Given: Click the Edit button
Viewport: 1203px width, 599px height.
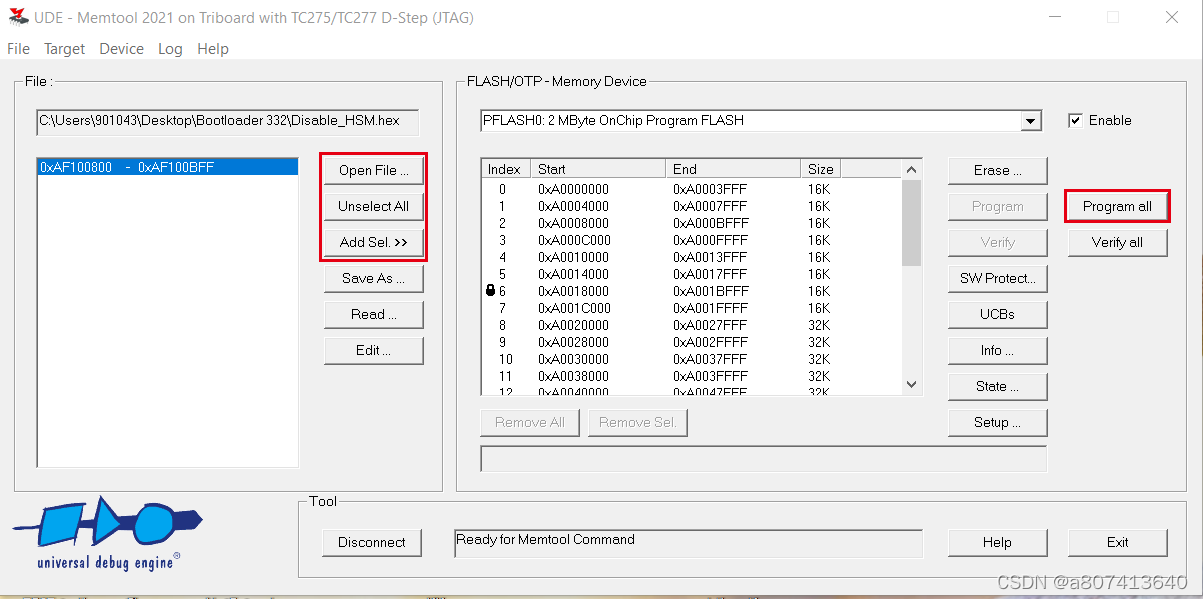Looking at the screenshot, I should tap(374, 351).
